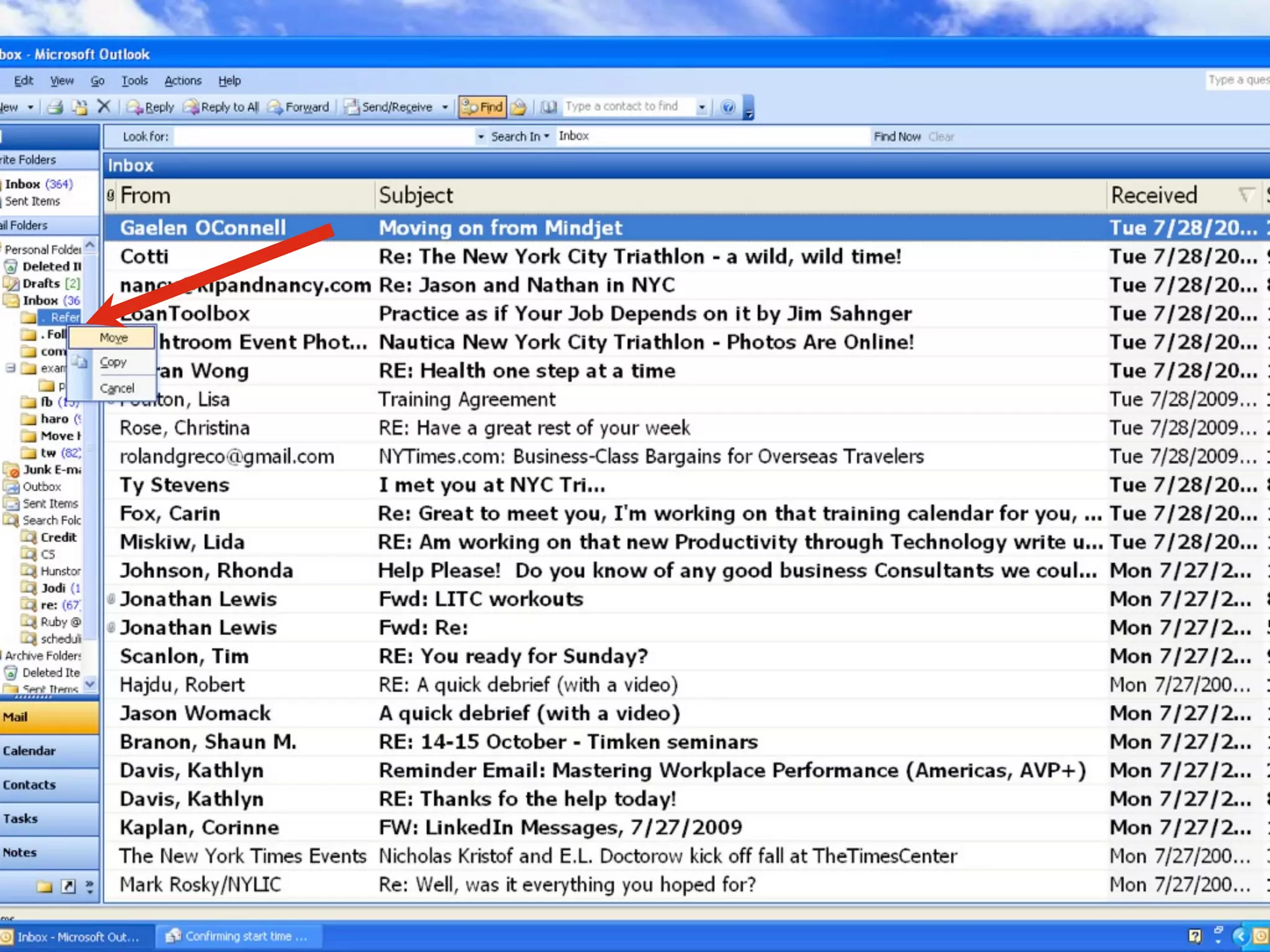1270x952 pixels.
Task: Open the Tools menu
Action: [x=134, y=81]
